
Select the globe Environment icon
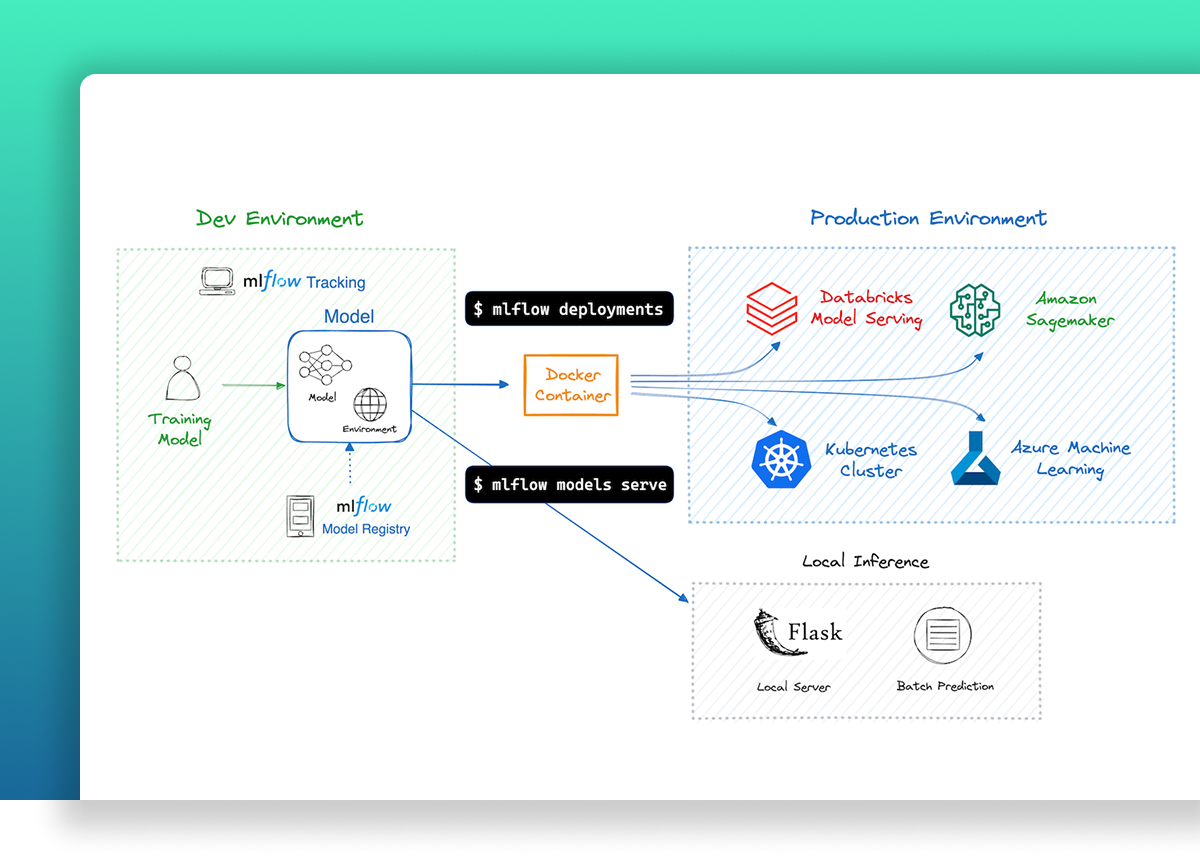pyautogui.click(x=371, y=406)
